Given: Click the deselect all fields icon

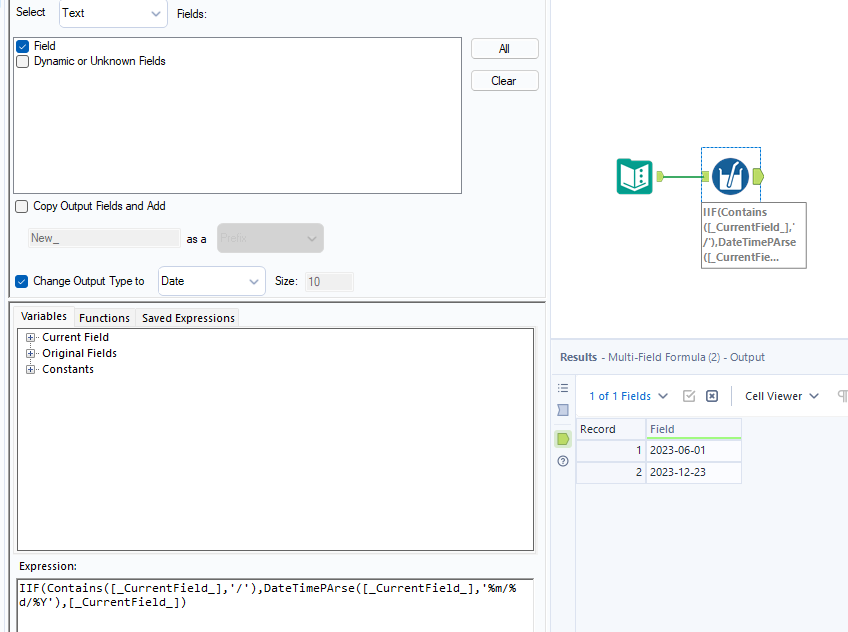Looking at the screenshot, I should click(712, 396).
